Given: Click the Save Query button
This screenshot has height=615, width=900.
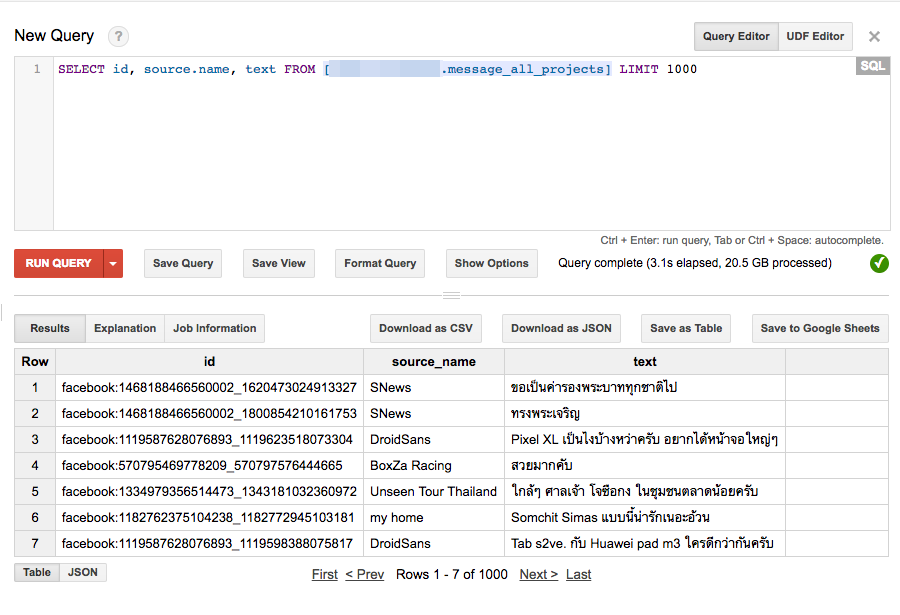Looking at the screenshot, I should click(183, 264).
